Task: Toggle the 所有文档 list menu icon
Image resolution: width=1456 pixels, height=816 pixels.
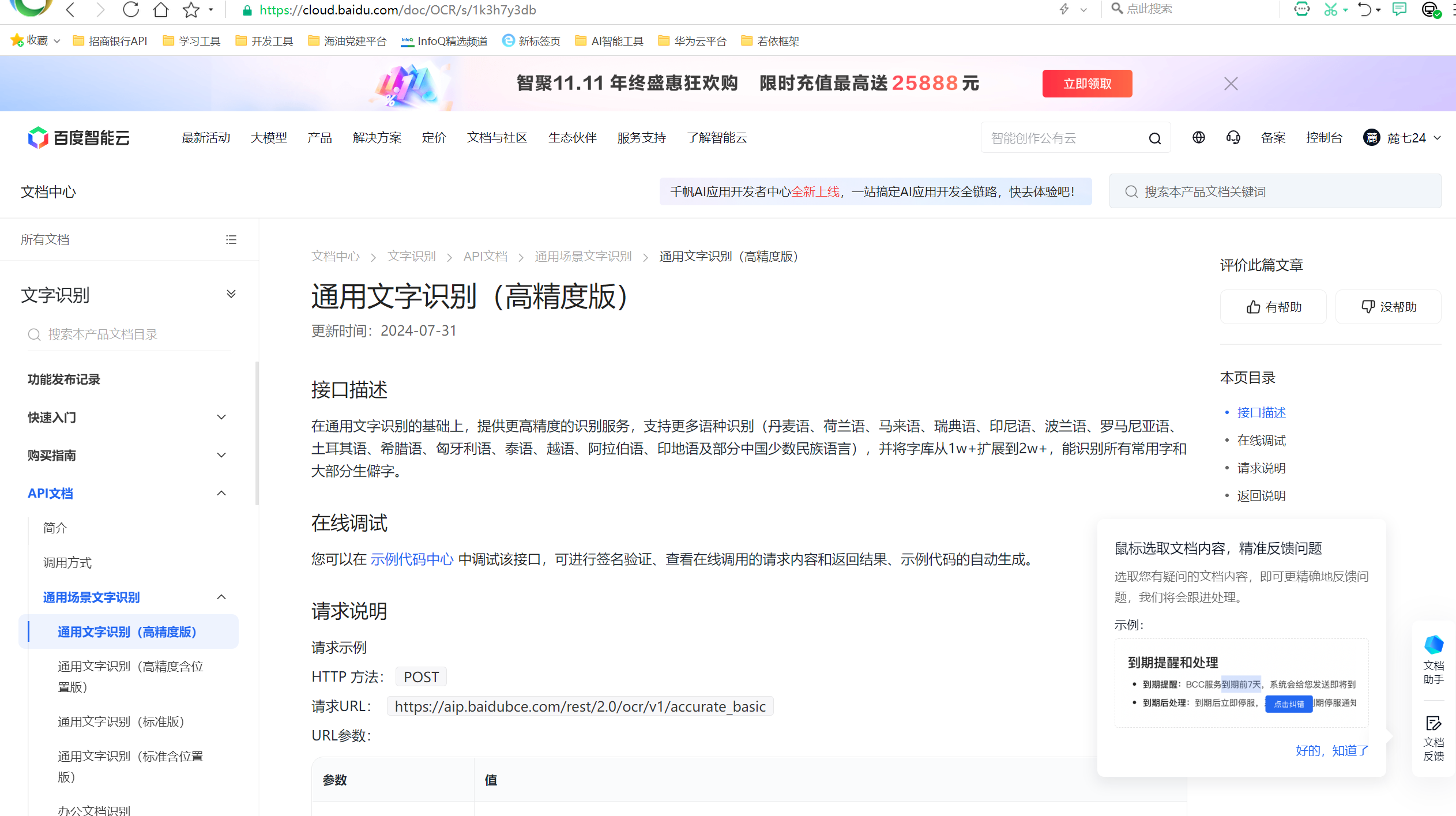Action: [x=231, y=239]
